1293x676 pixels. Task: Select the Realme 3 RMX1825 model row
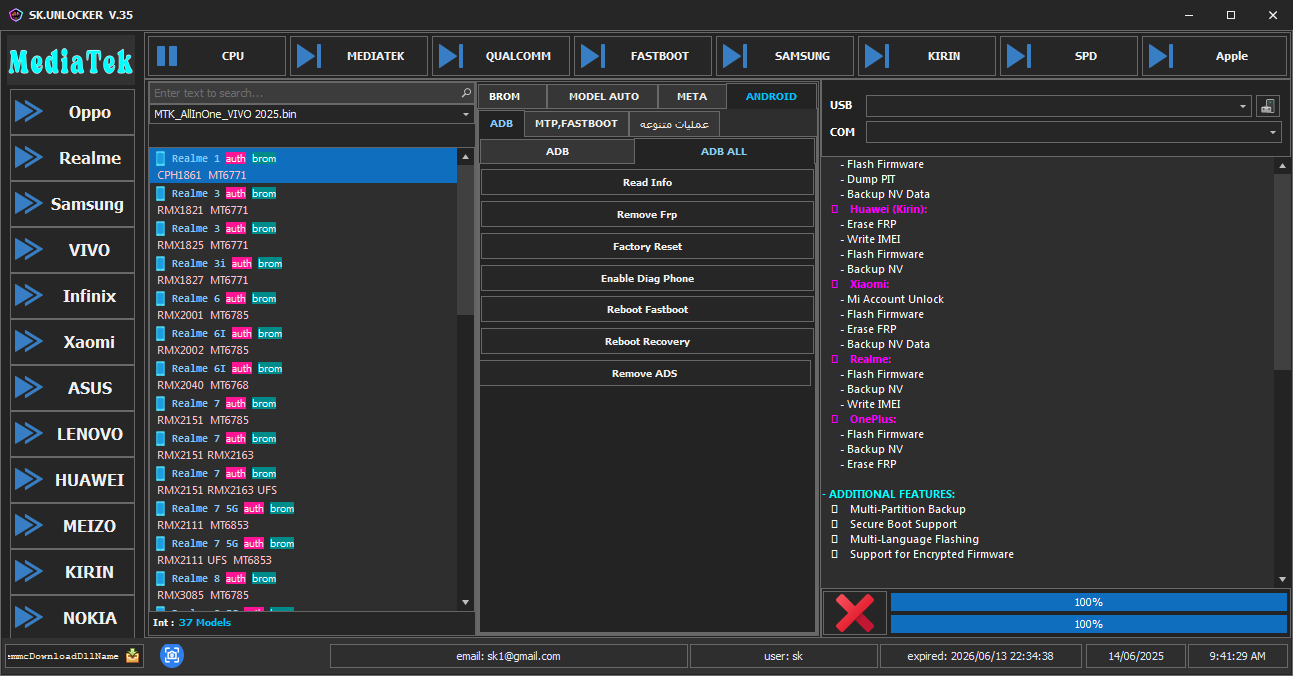click(303, 236)
